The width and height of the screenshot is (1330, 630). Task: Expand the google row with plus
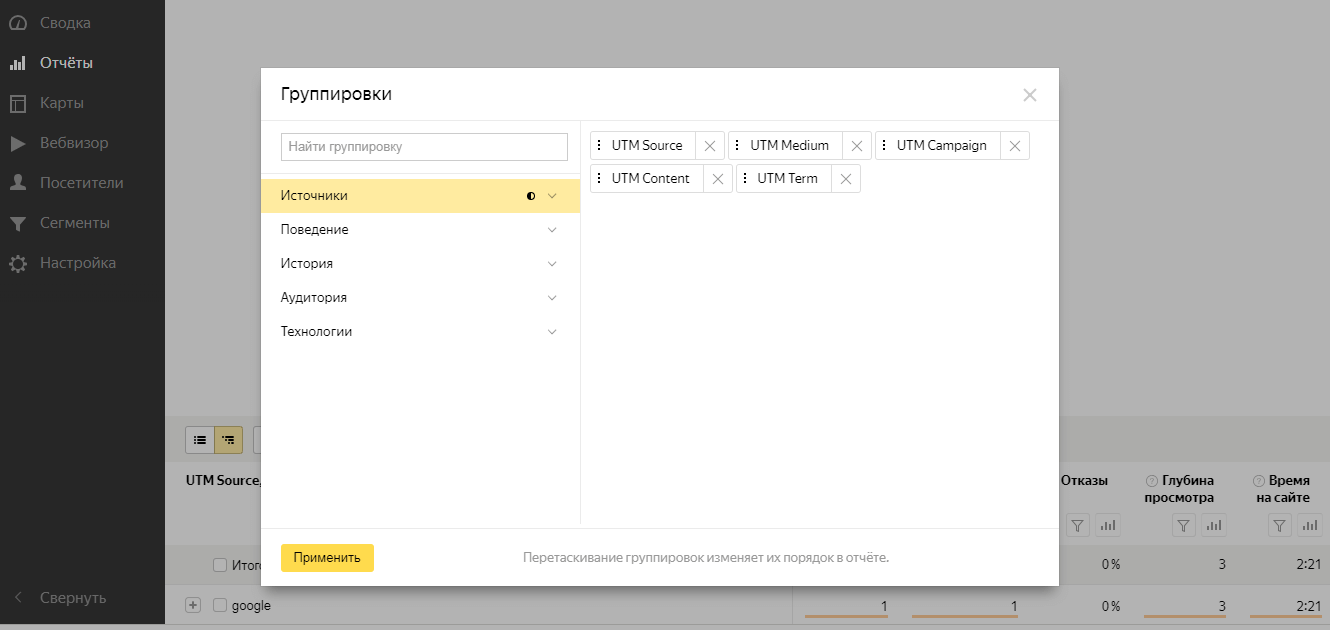[x=194, y=605]
